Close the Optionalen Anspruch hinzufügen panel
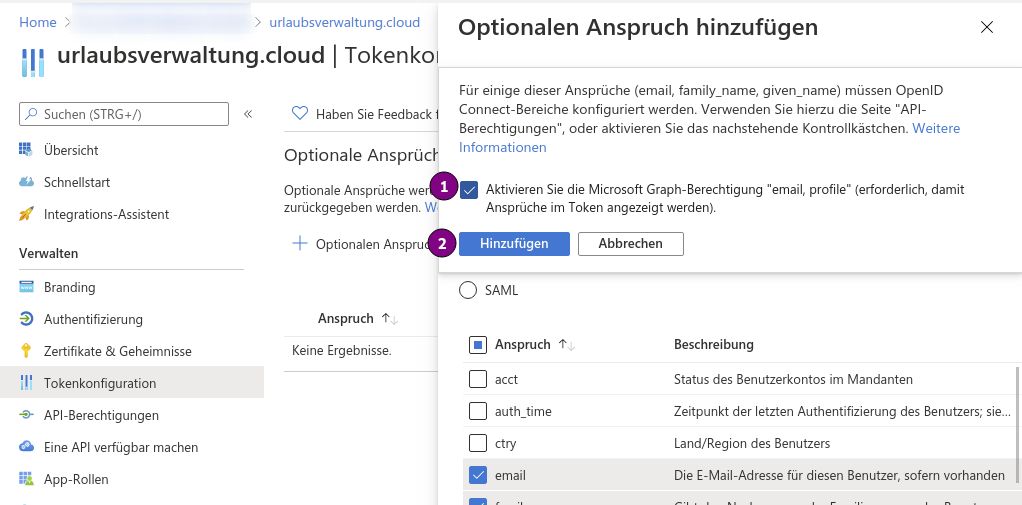Viewport: 1022px width, 505px height. (x=987, y=27)
